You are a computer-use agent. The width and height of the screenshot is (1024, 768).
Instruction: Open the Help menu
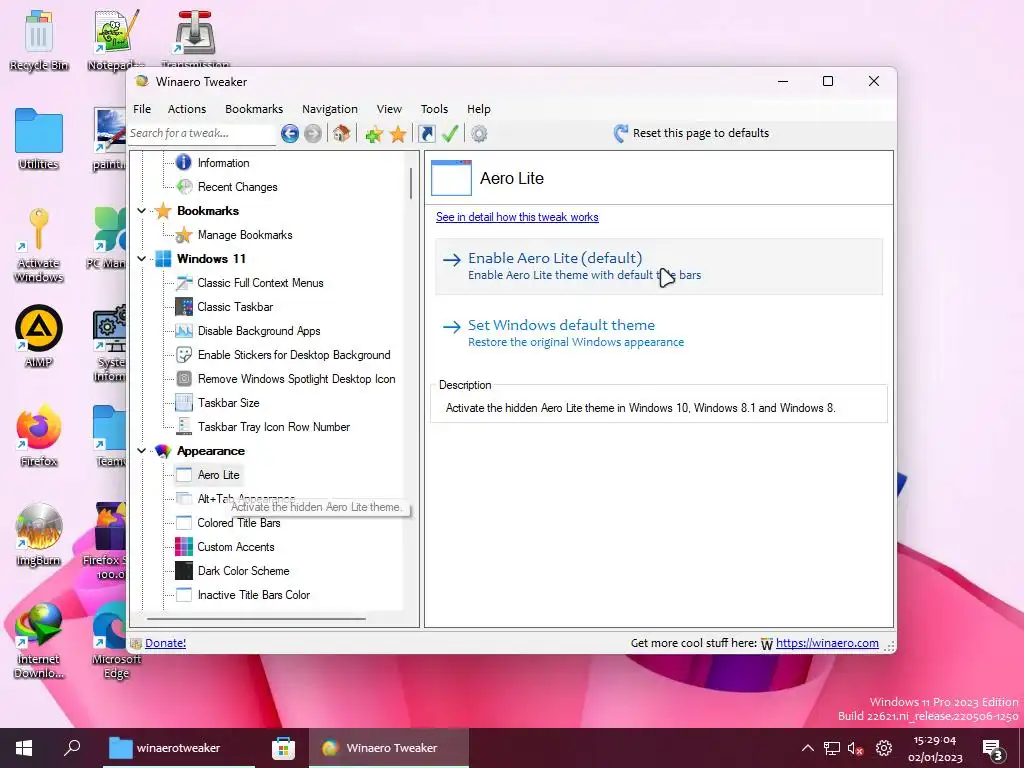(x=479, y=109)
